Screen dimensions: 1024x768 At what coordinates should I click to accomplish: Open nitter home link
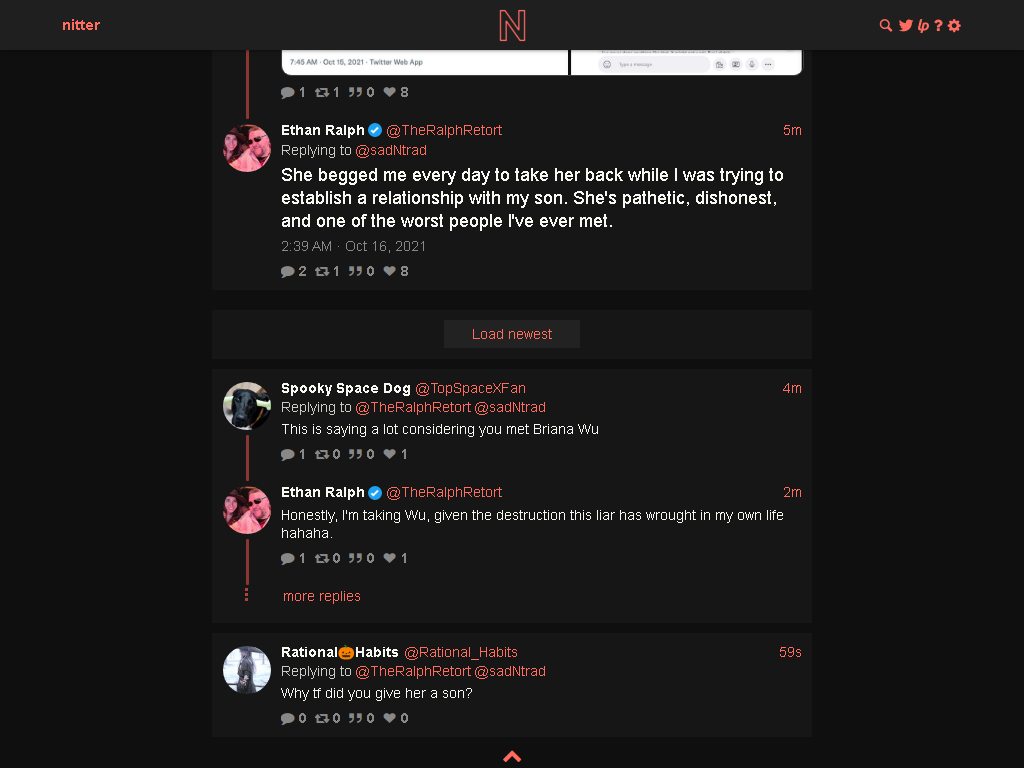pos(81,25)
